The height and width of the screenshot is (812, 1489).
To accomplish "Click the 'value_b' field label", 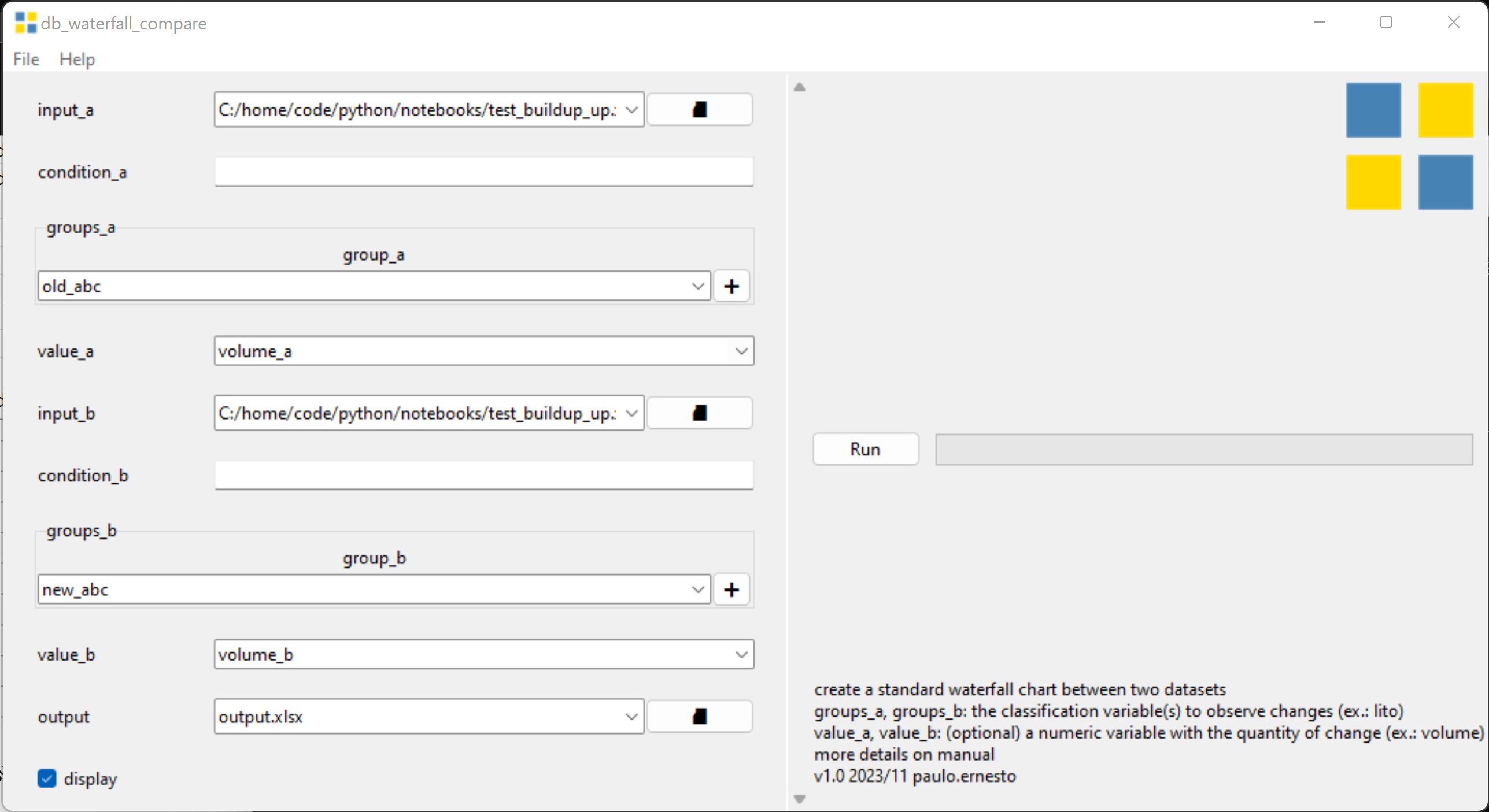I will pyautogui.click(x=66, y=655).
